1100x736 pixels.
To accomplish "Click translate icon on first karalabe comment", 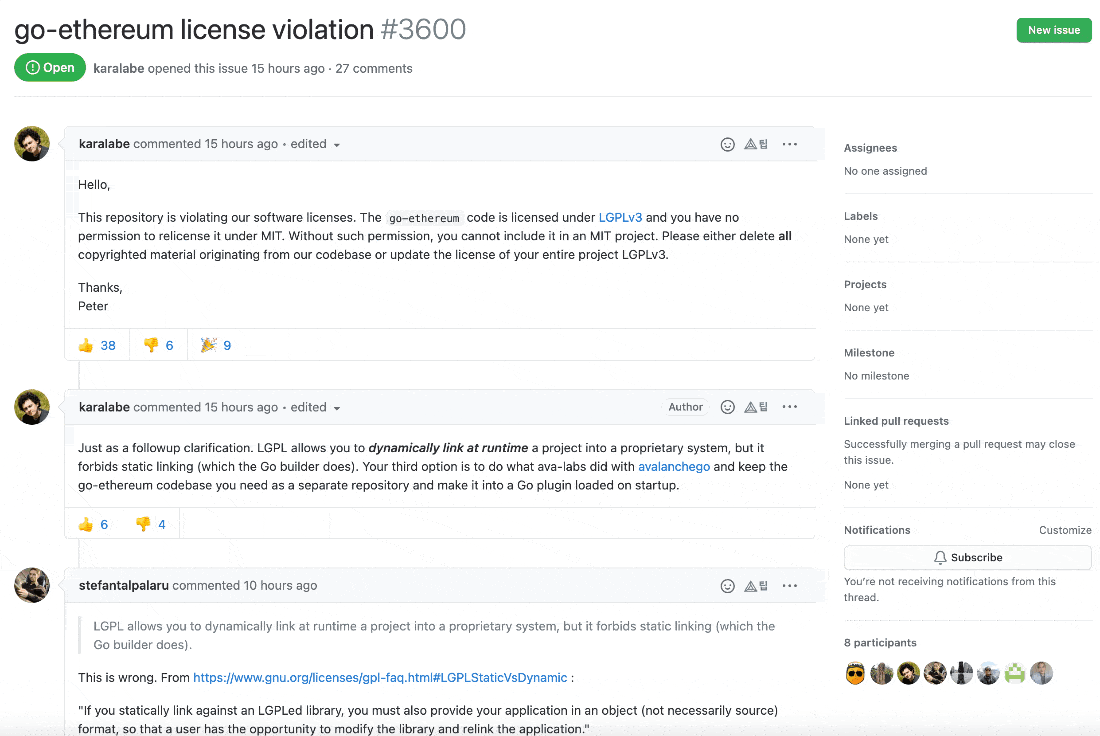I will (x=756, y=144).
